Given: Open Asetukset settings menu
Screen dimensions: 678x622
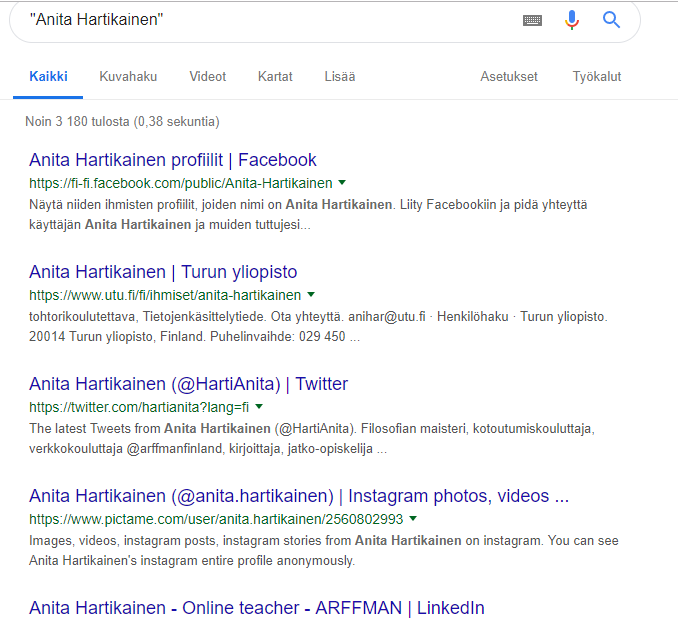Looking at the screenshot, I should [509, 77].
